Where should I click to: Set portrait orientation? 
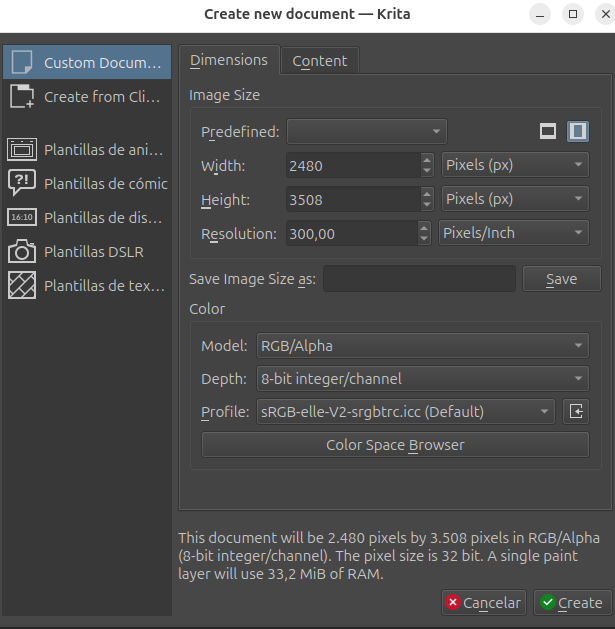pyautogui.click(x=578, y=131)
